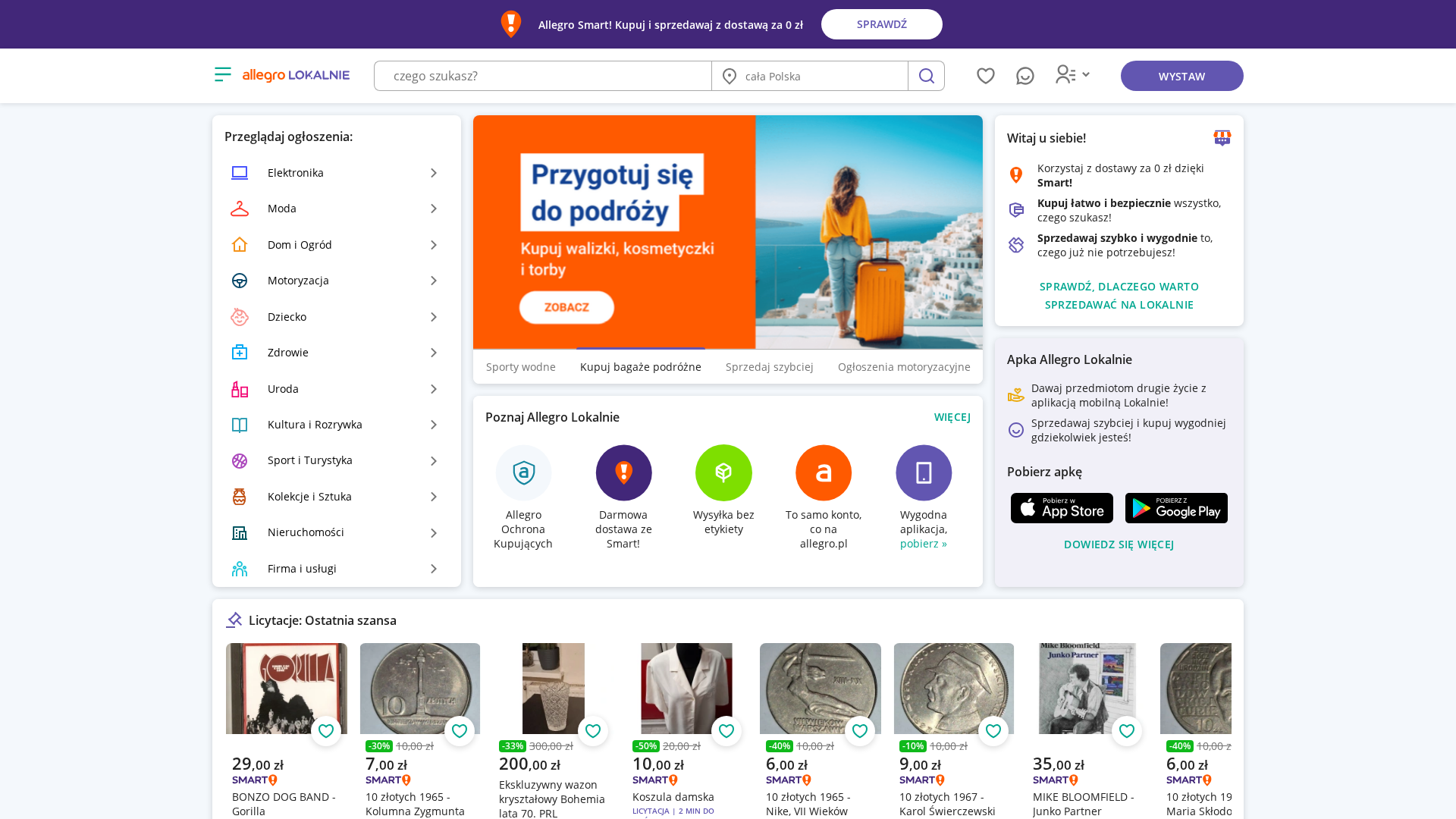Open messages chat bubble icon

tap(1025, 76)
